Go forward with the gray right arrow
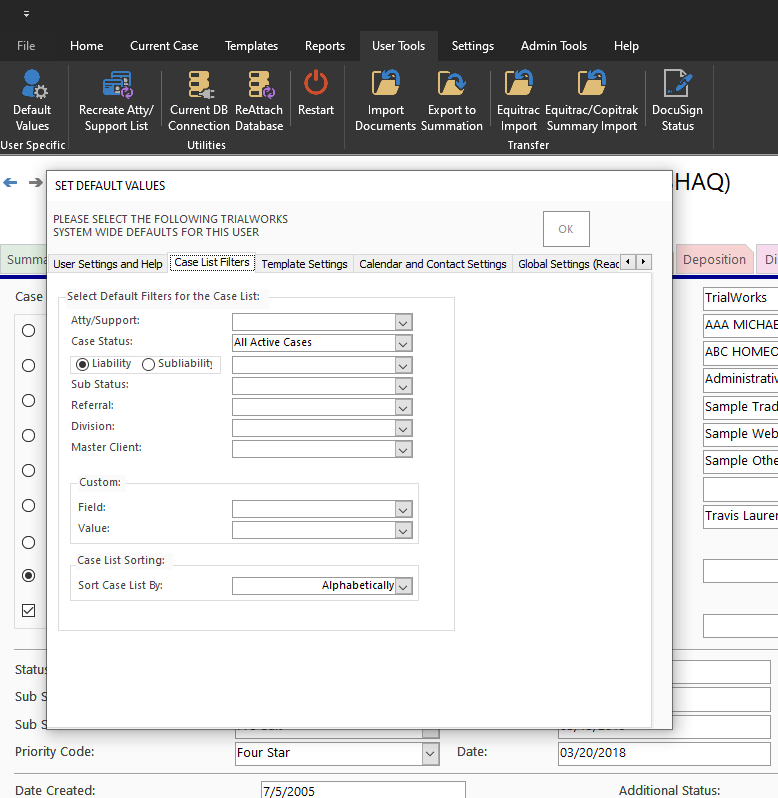The width and height of the screenshot is (778, 798). pos(36,183)
